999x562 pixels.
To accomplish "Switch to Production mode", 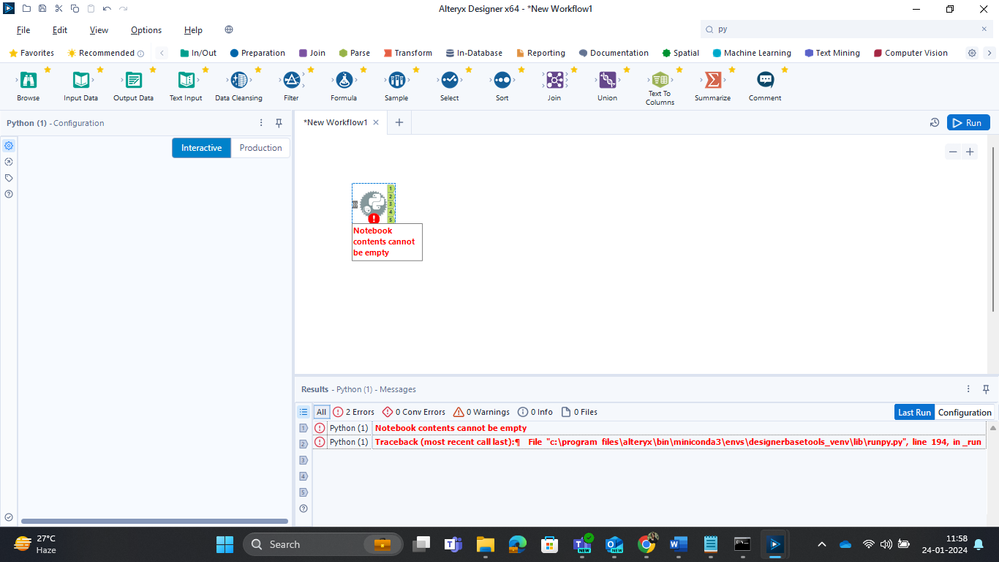I will 261,148.
